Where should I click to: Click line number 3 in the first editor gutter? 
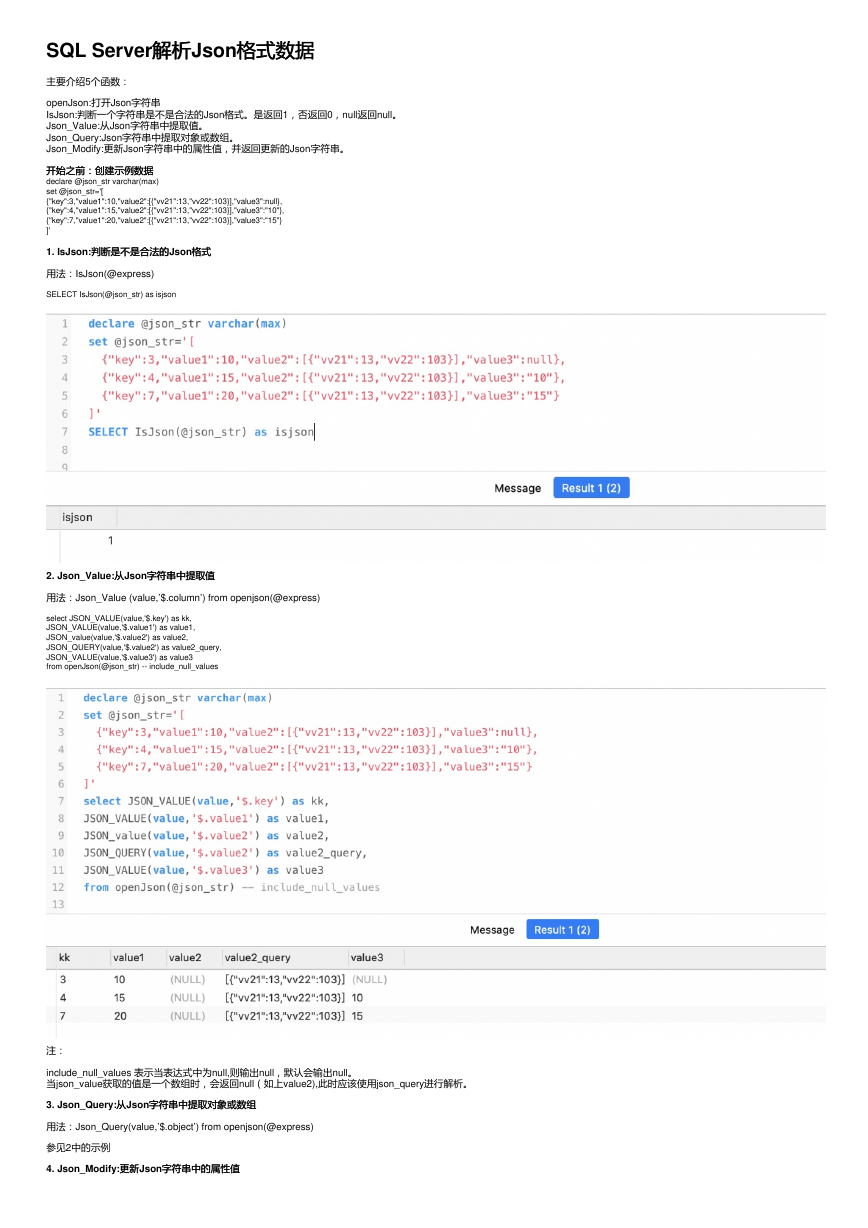(64, 360)
